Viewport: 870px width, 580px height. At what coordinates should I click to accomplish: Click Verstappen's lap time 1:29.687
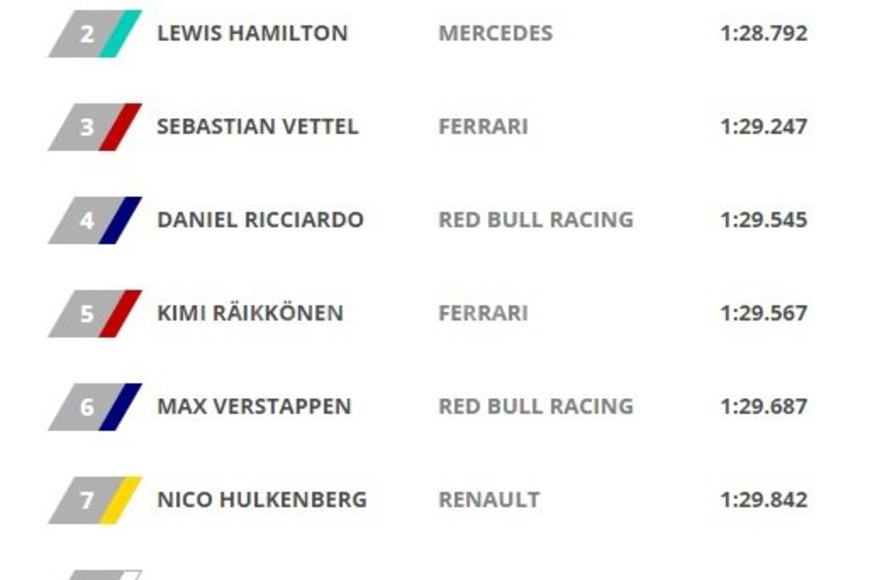763,407
